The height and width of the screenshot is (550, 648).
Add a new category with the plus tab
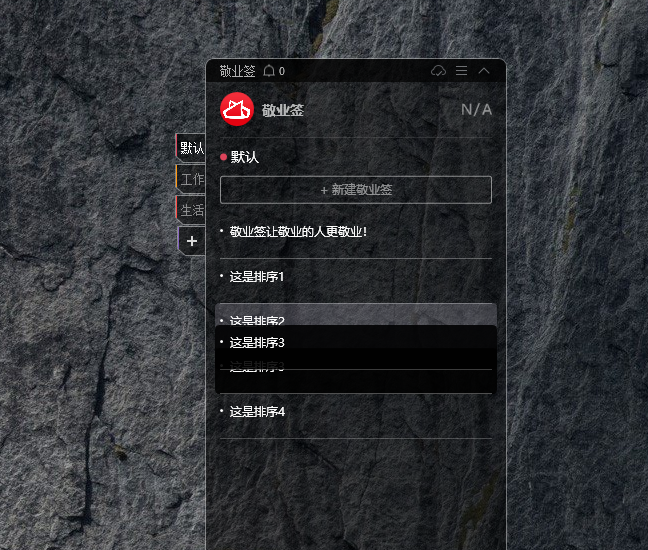click(191, 241)
